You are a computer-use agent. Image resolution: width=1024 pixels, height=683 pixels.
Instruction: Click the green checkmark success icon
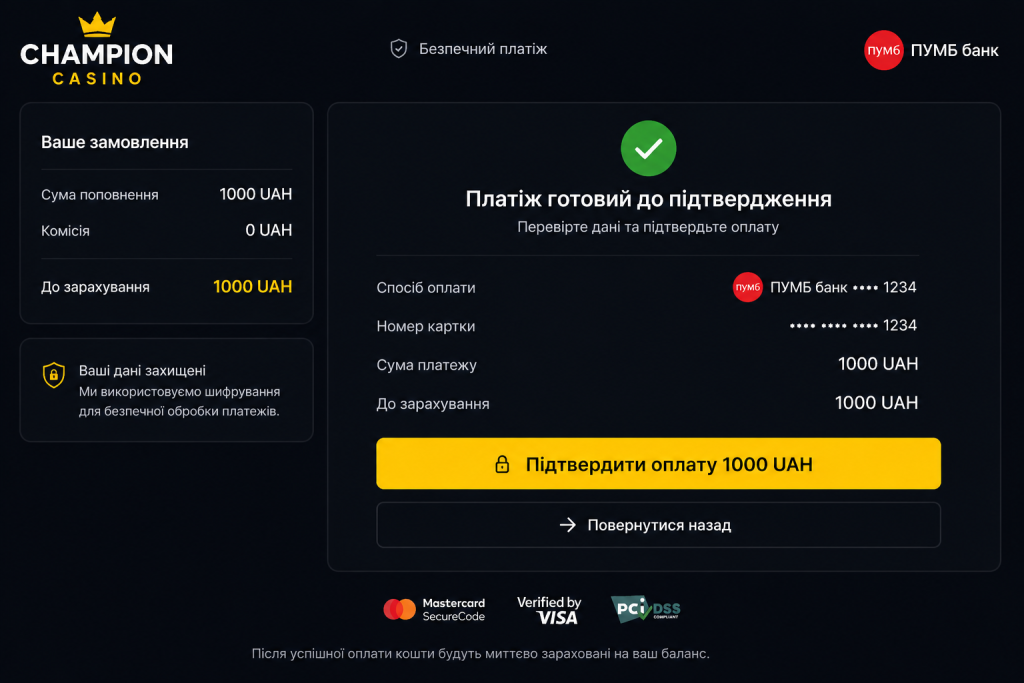pos(648,148)
